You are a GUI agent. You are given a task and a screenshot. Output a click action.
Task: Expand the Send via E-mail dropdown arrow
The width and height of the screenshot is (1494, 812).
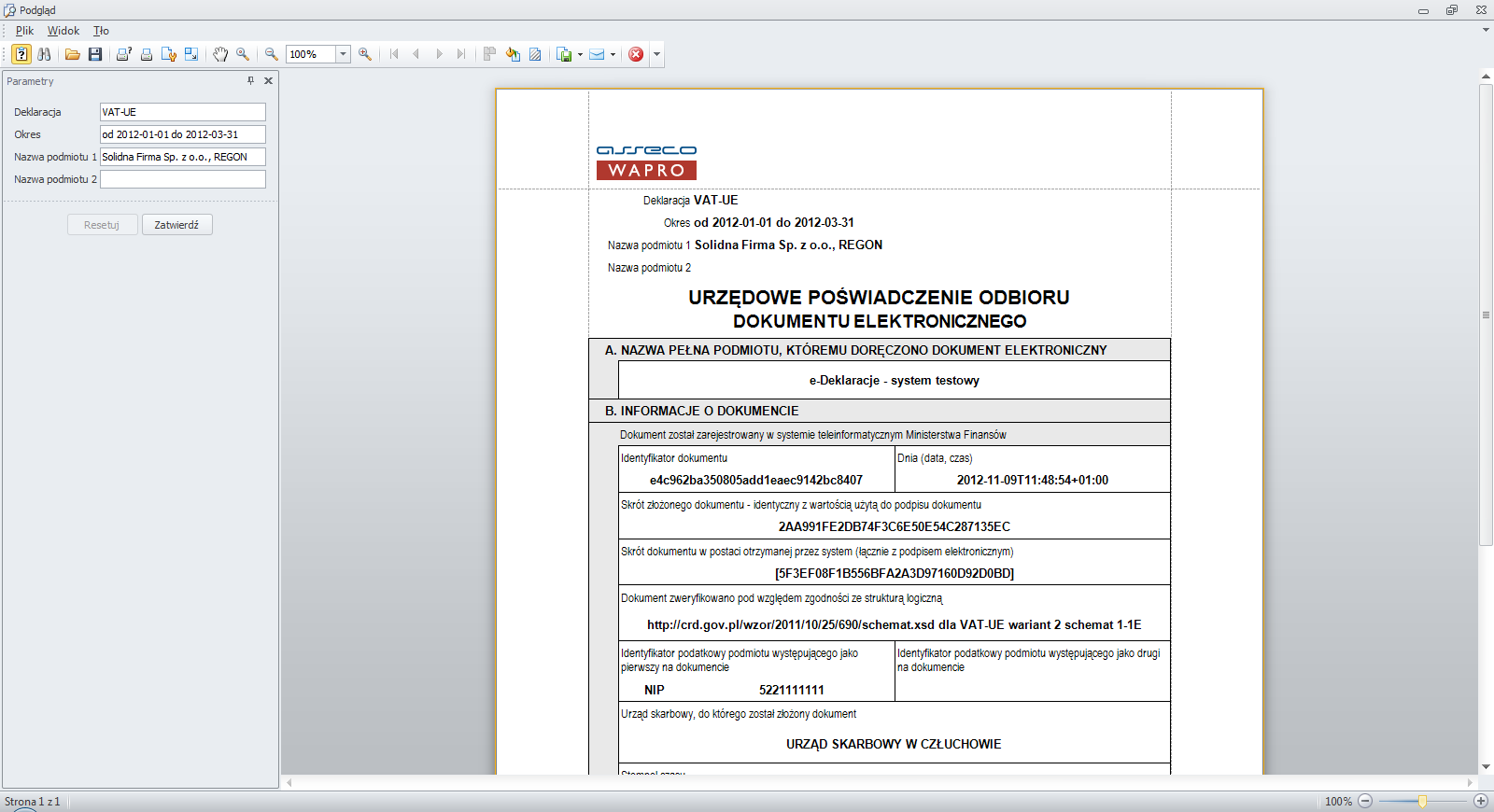(x=613, y=54)
